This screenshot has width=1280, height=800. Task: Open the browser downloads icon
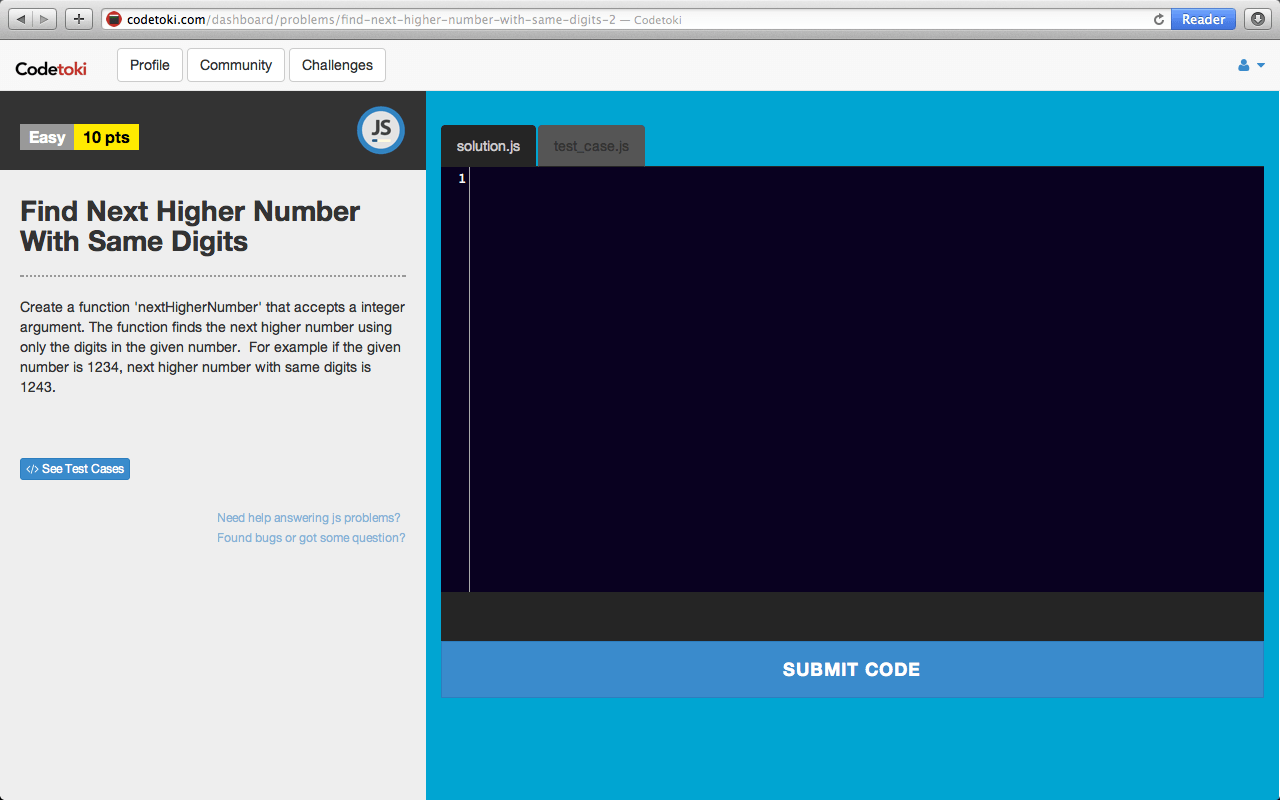[1256, 19]
